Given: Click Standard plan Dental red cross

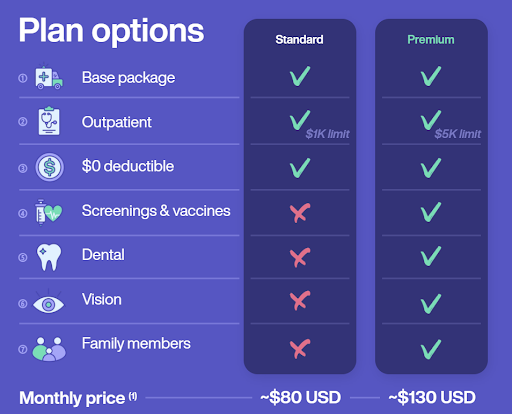Looking at the screenshot, I should click(300, 257).
